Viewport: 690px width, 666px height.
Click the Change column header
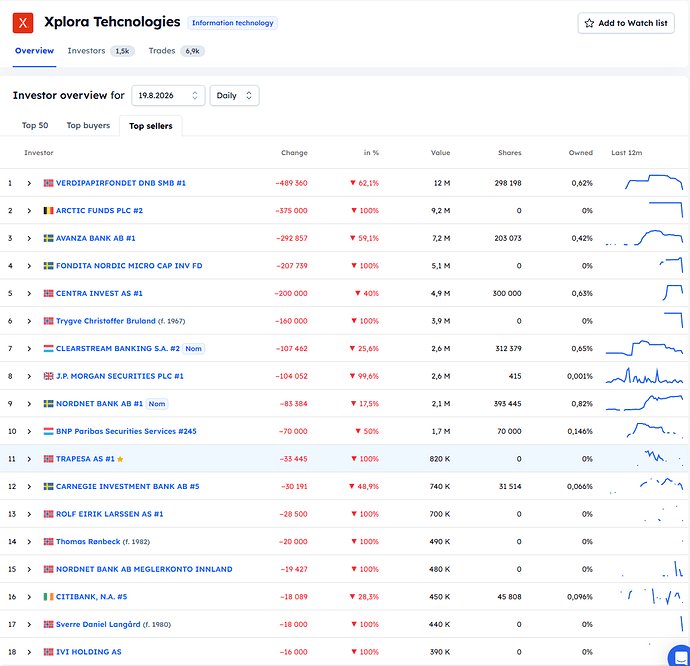[x=294, y=153]
